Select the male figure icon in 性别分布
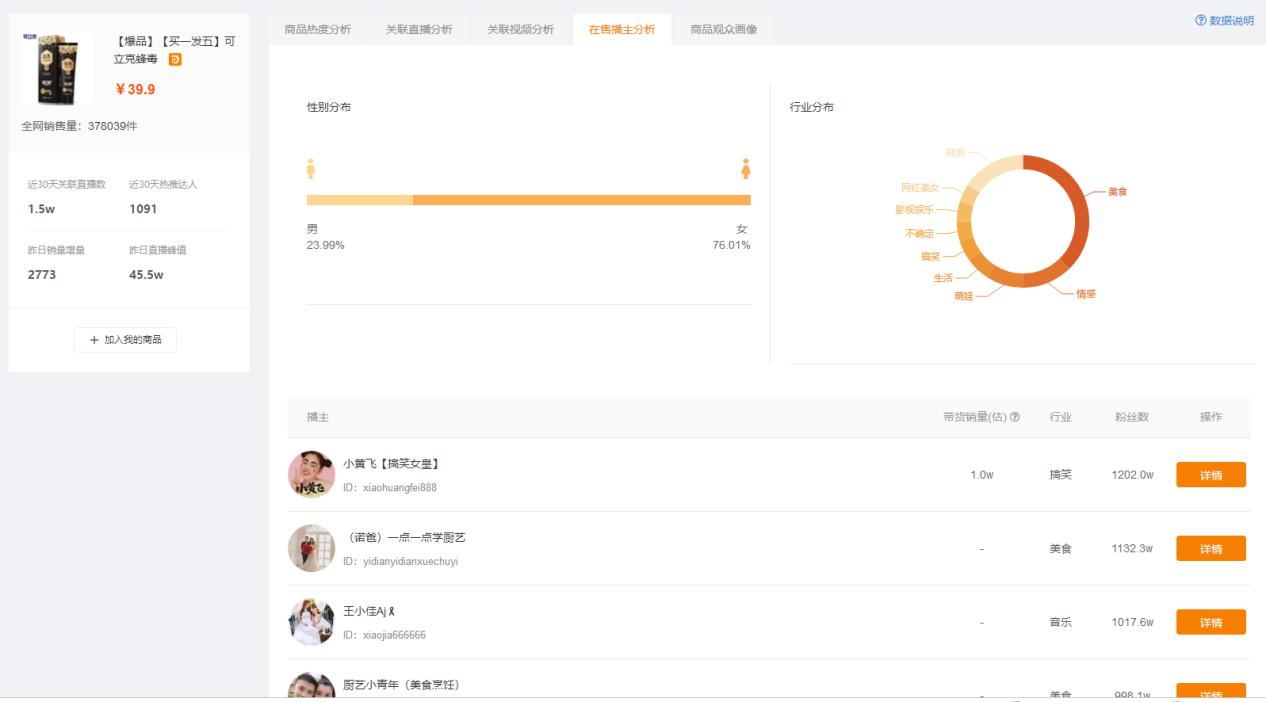The height and width of the screenshot is (702, 1266). [x=313, y=166]
